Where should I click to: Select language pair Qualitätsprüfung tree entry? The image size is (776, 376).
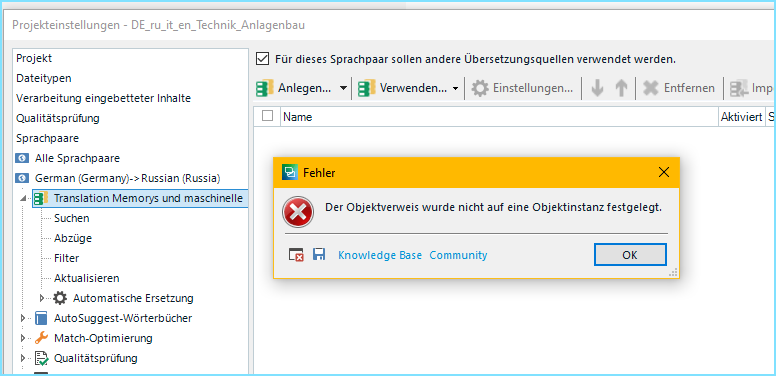tap(96, 358)
